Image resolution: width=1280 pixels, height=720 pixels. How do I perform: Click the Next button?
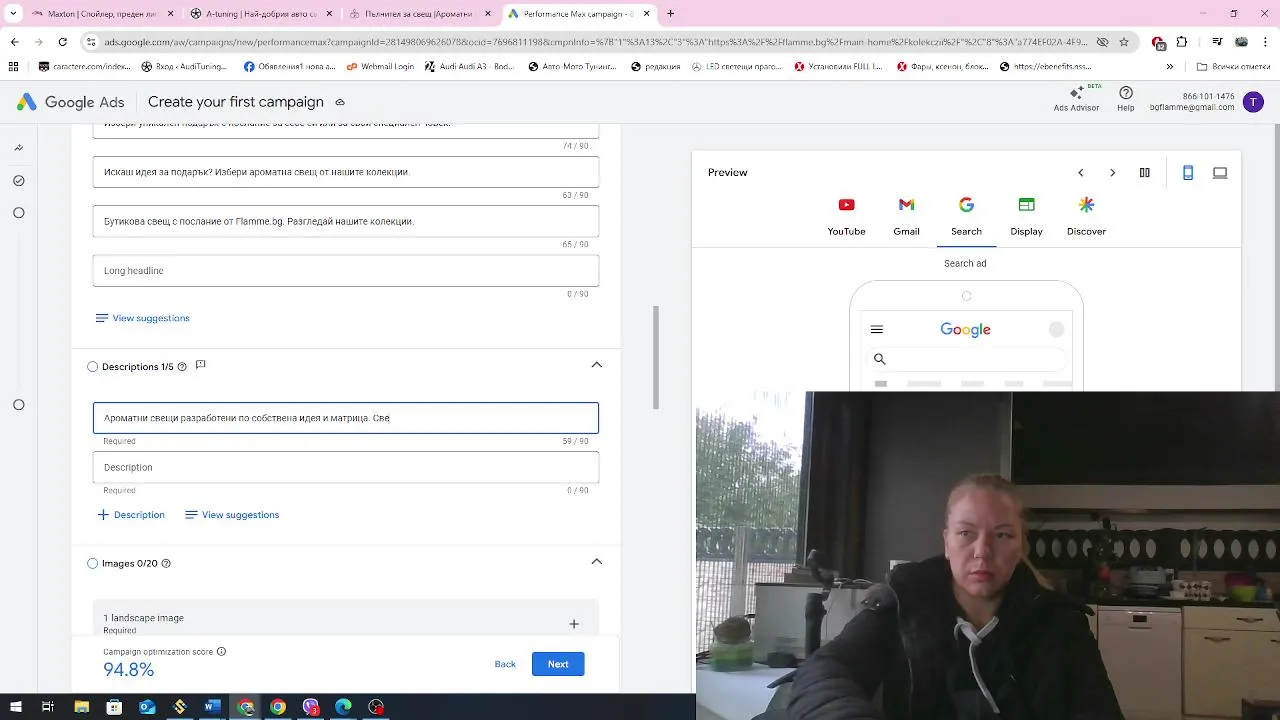[x=558, y=664]
